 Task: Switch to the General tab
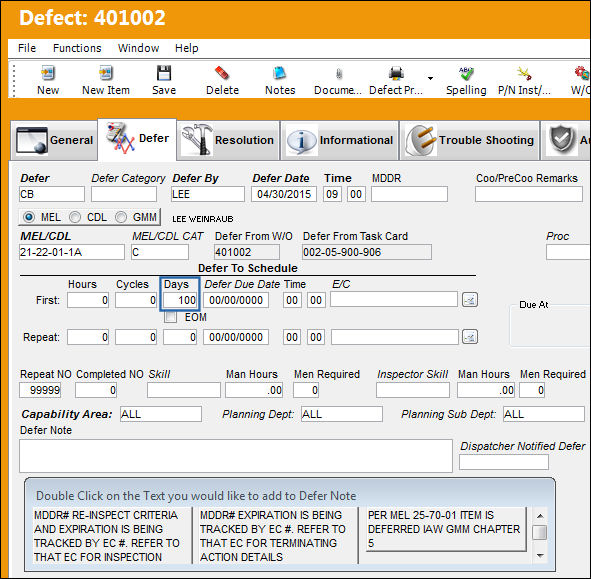[x=54, y=140]
